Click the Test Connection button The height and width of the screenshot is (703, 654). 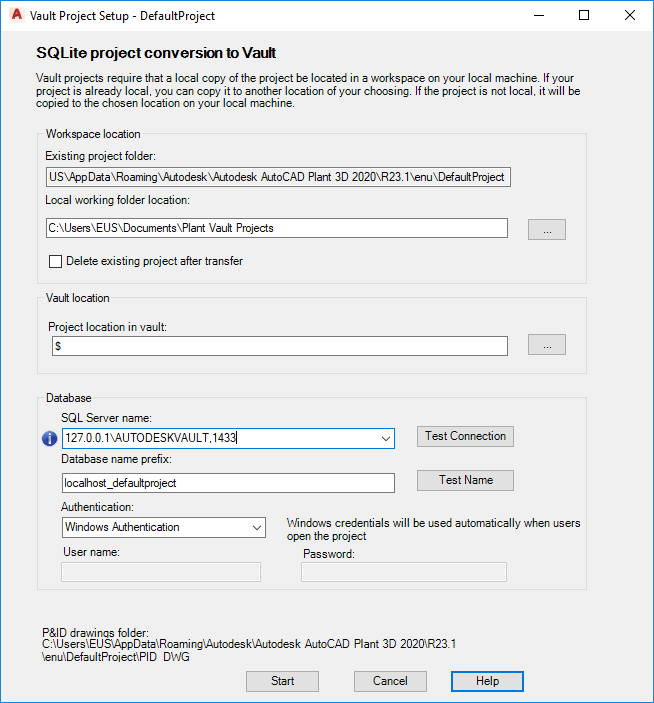pyautogui.click(x=465, y=436)
